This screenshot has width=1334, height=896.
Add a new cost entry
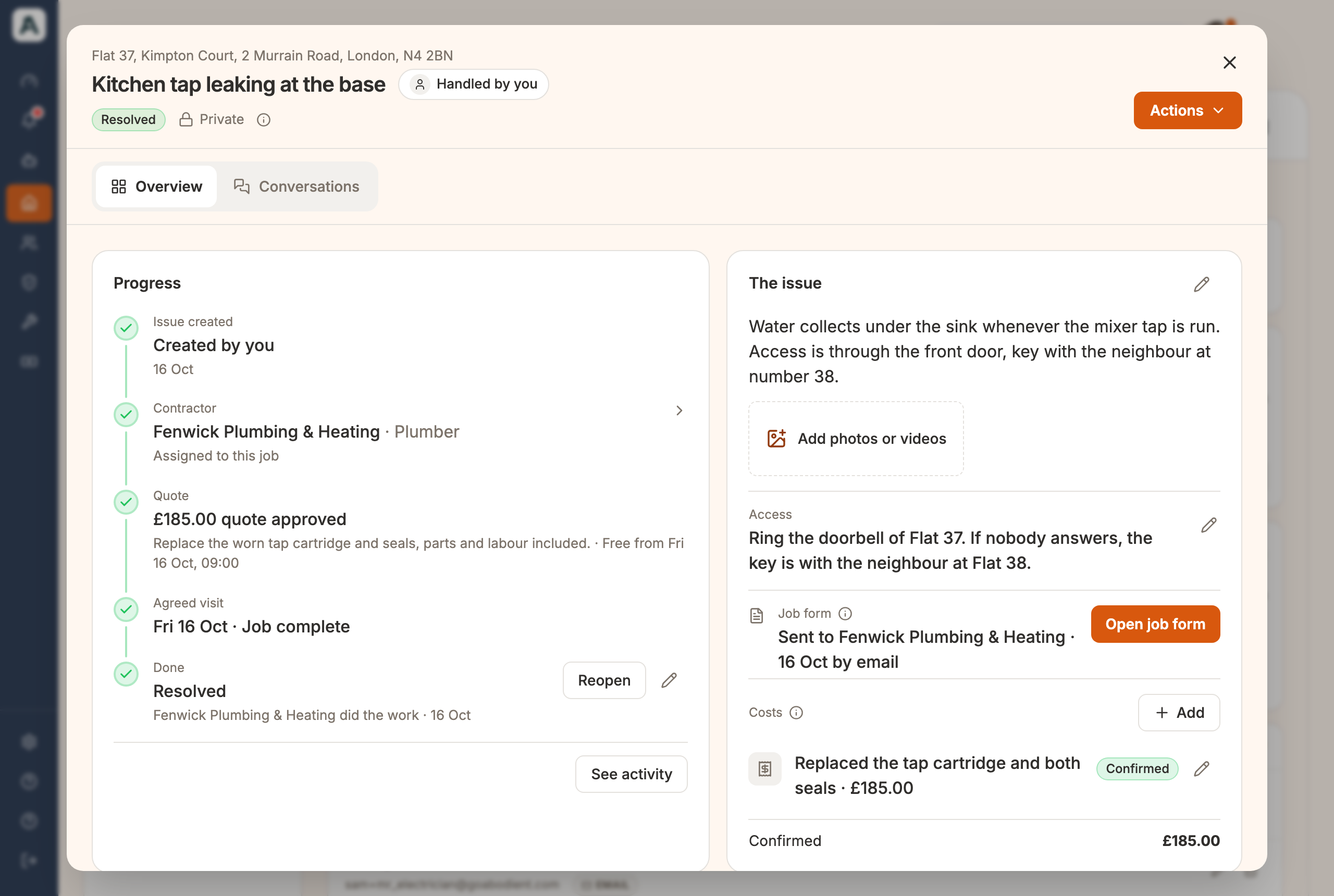[x=1179, y=712]
